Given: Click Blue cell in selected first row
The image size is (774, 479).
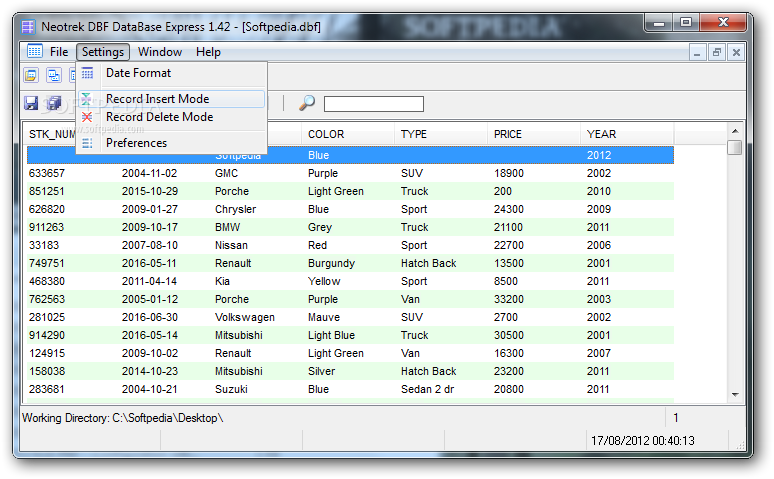Looking at the screenshot, I should click(x=318, y=156).
